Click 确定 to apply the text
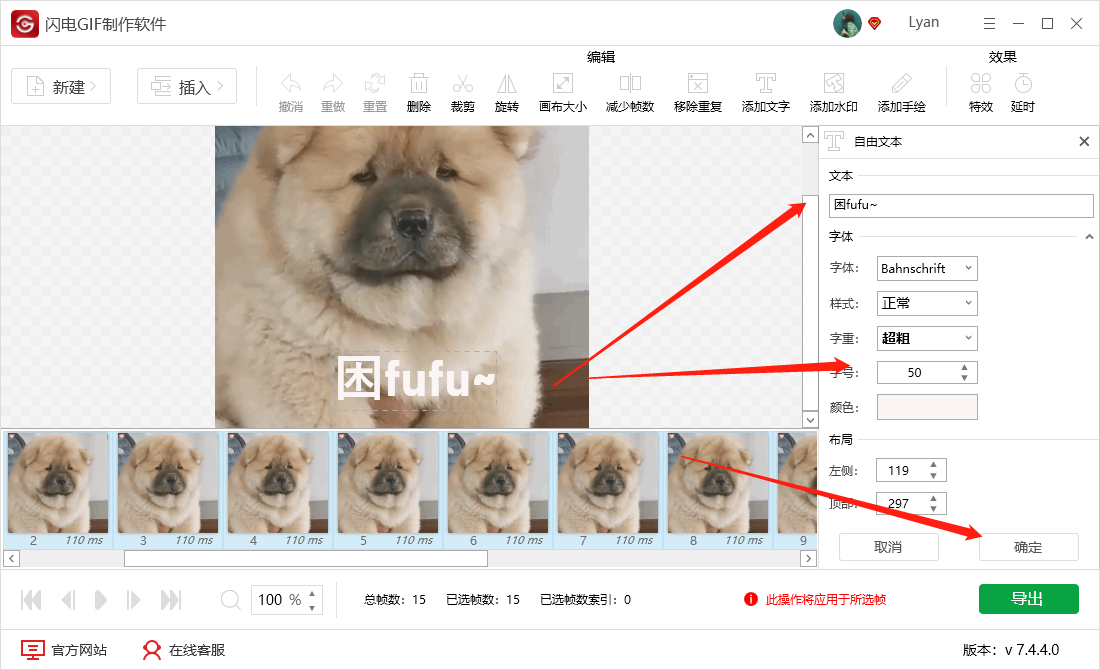Image resolution: width=1100 pixels, height=670 pixels. [x=1028, y=547]
